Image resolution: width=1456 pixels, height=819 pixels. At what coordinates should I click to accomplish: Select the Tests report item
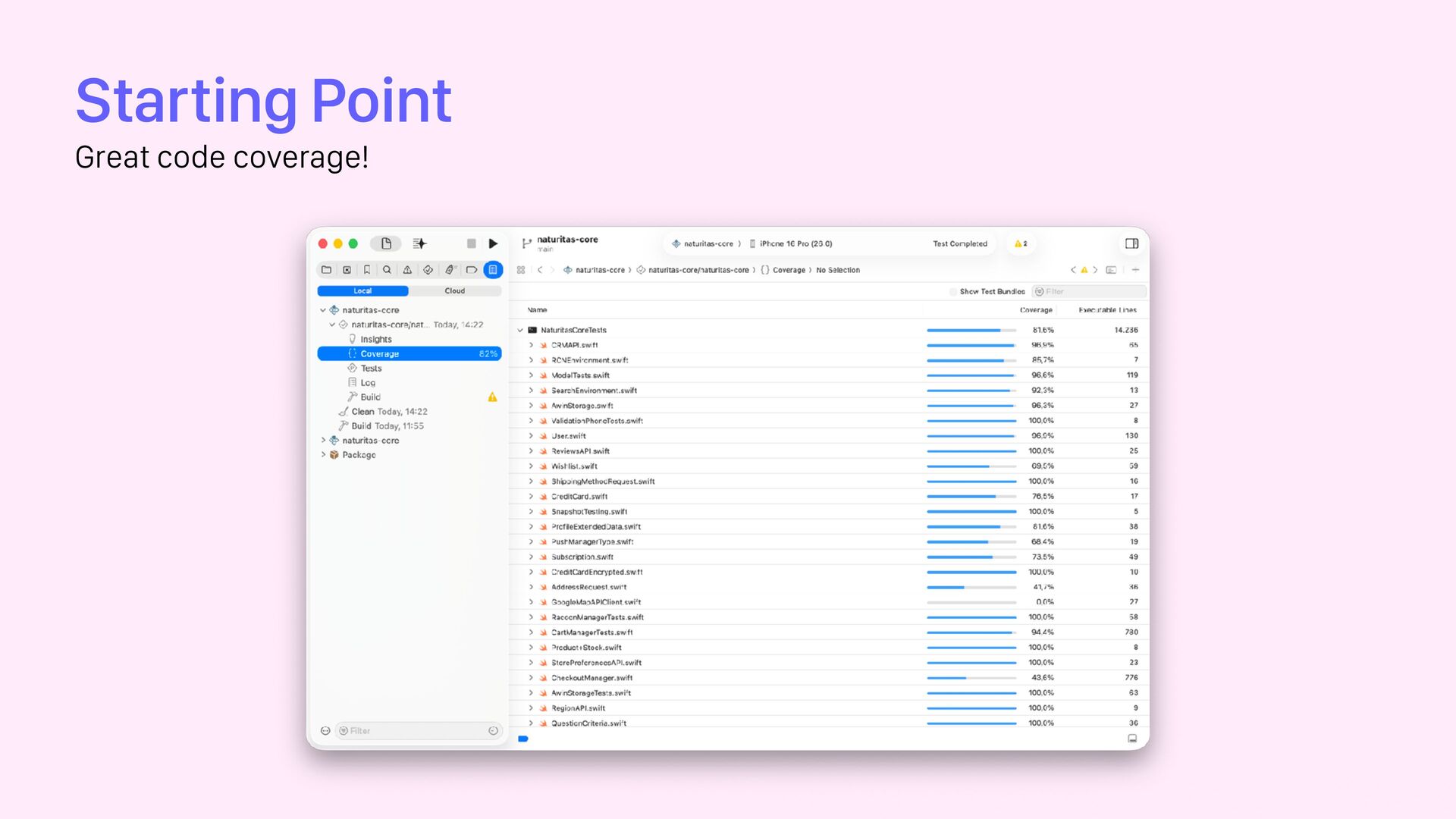pos(371,369)
